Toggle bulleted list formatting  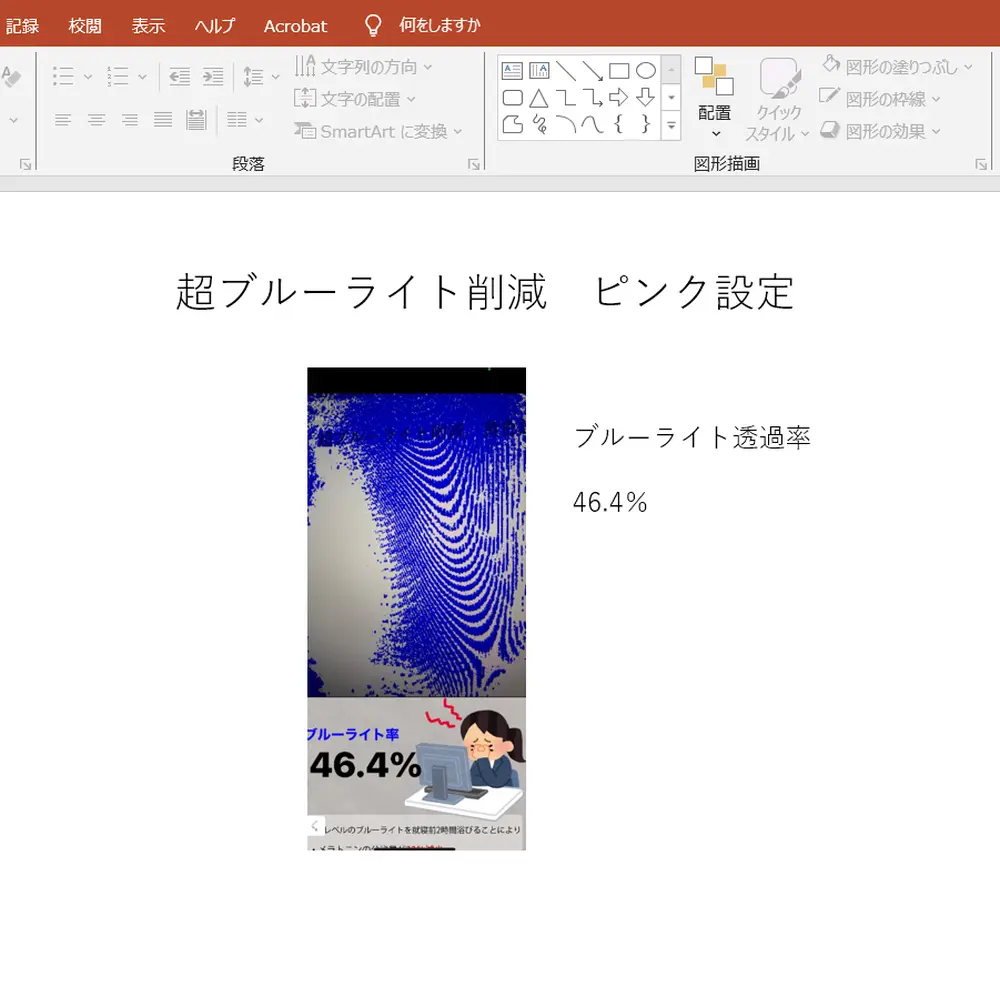pyautogui.click(x=62, y=76)
